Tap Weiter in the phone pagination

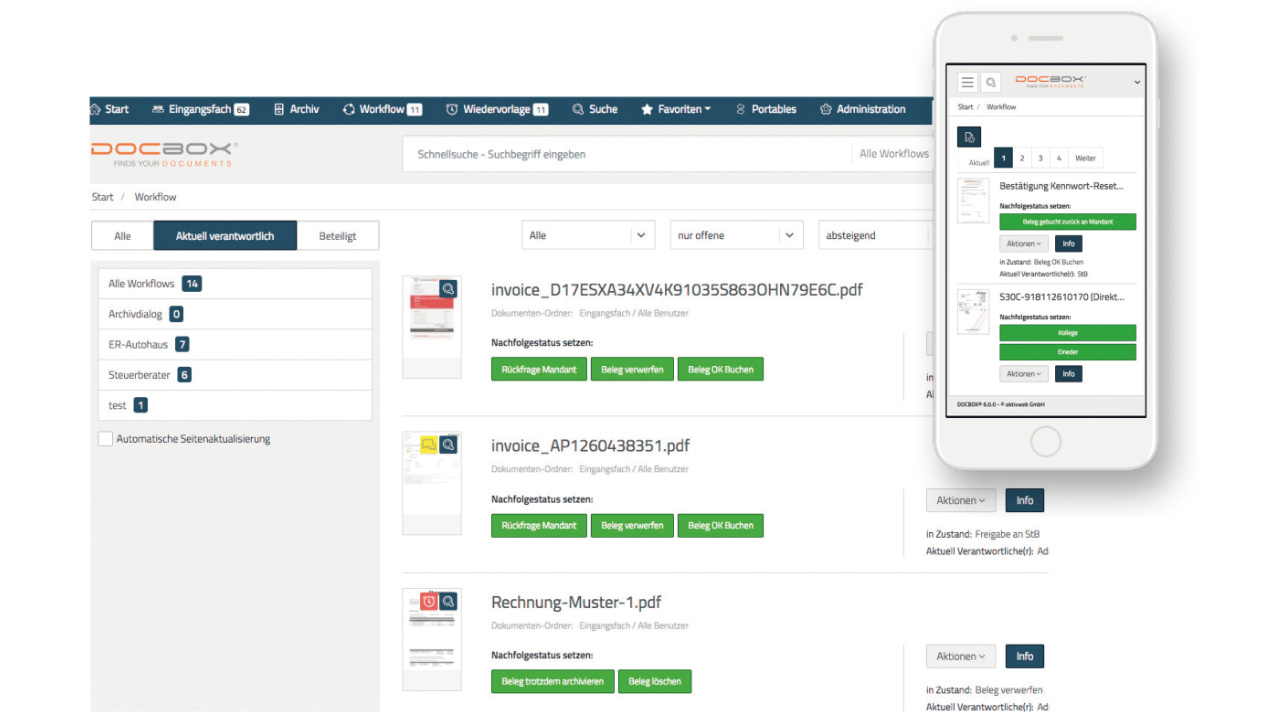[1085, 158]
